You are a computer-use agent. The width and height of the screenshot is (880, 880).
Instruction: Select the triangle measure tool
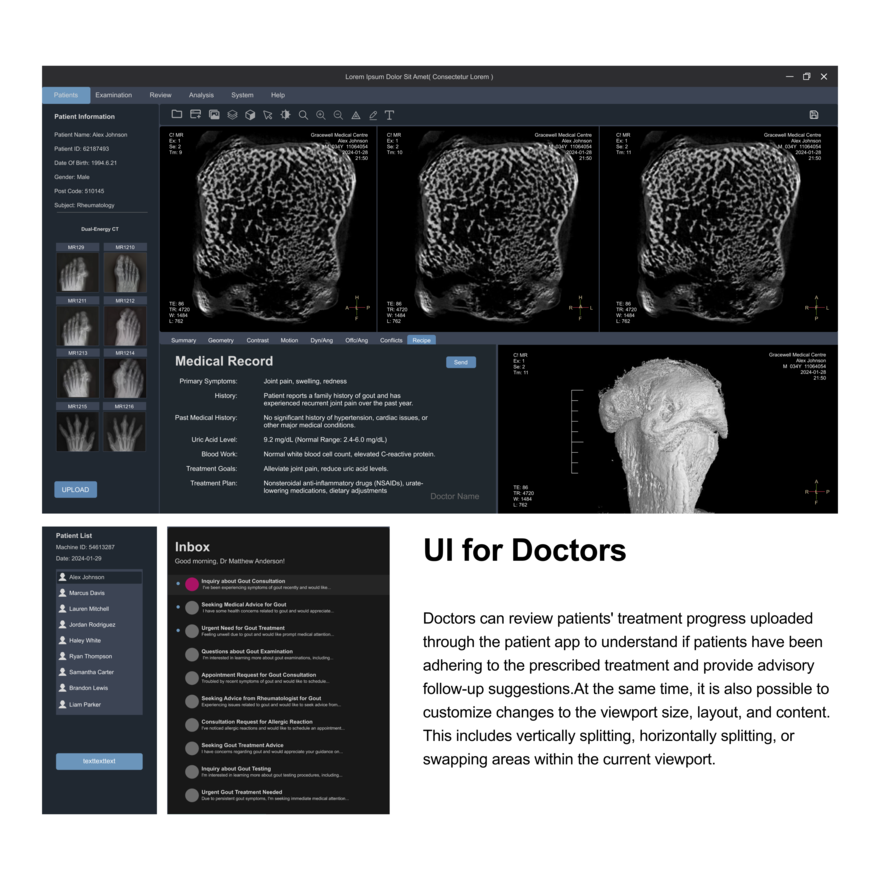point(356,115)
